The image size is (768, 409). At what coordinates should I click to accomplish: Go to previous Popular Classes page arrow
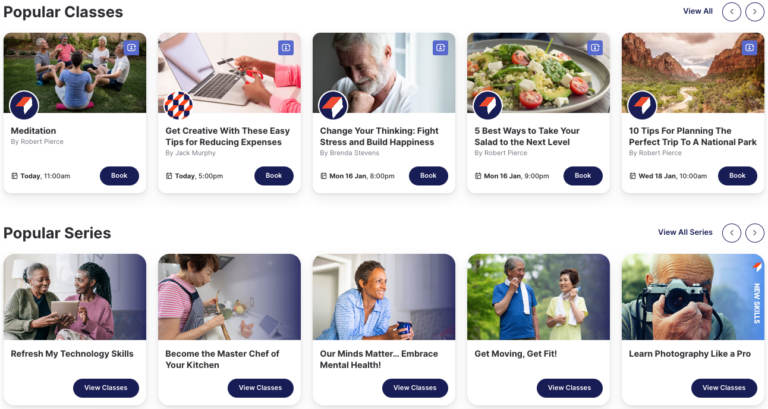pyautogui.click(x=732, y=12)
